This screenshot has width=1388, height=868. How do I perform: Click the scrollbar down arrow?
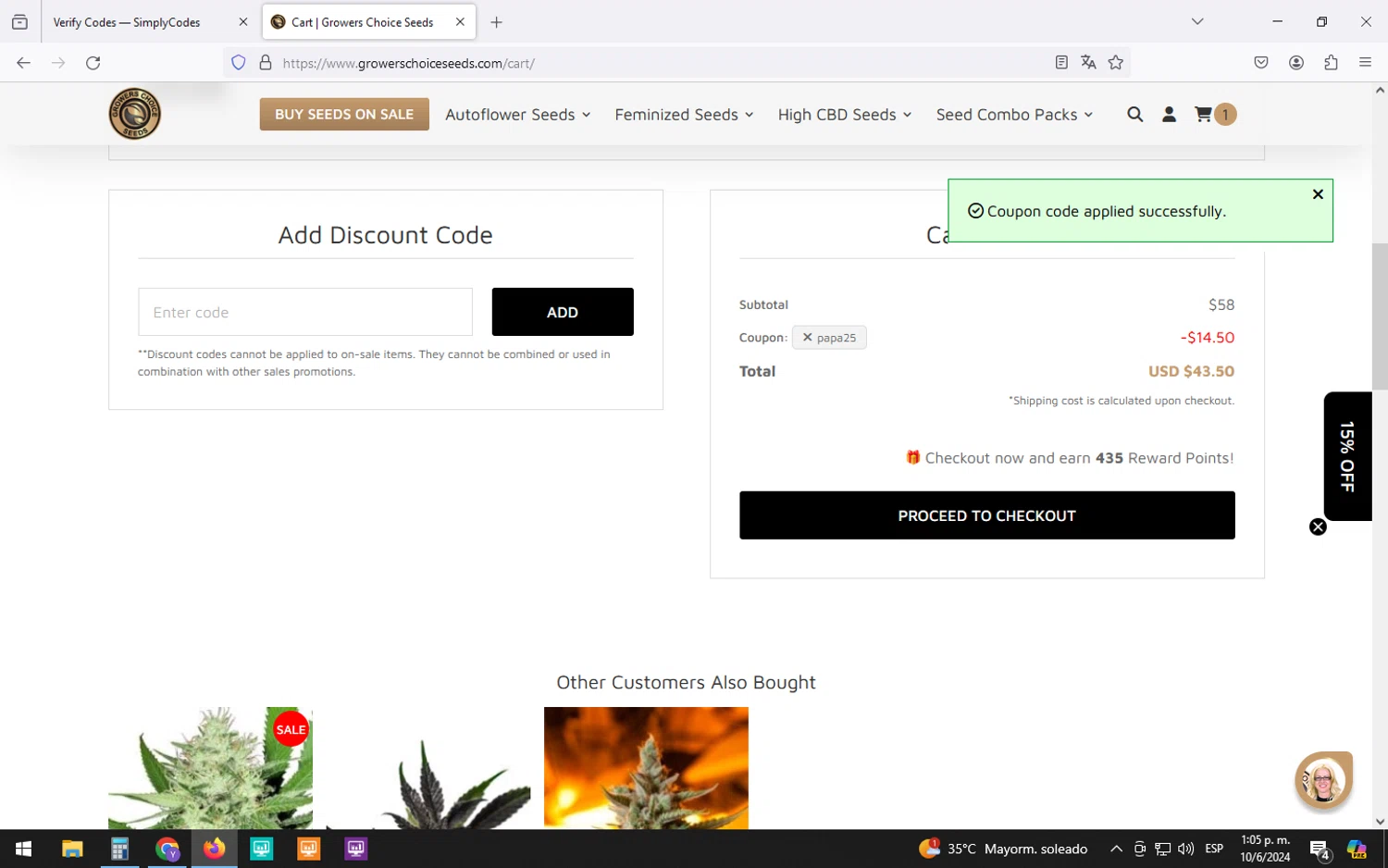[1380, 821]
